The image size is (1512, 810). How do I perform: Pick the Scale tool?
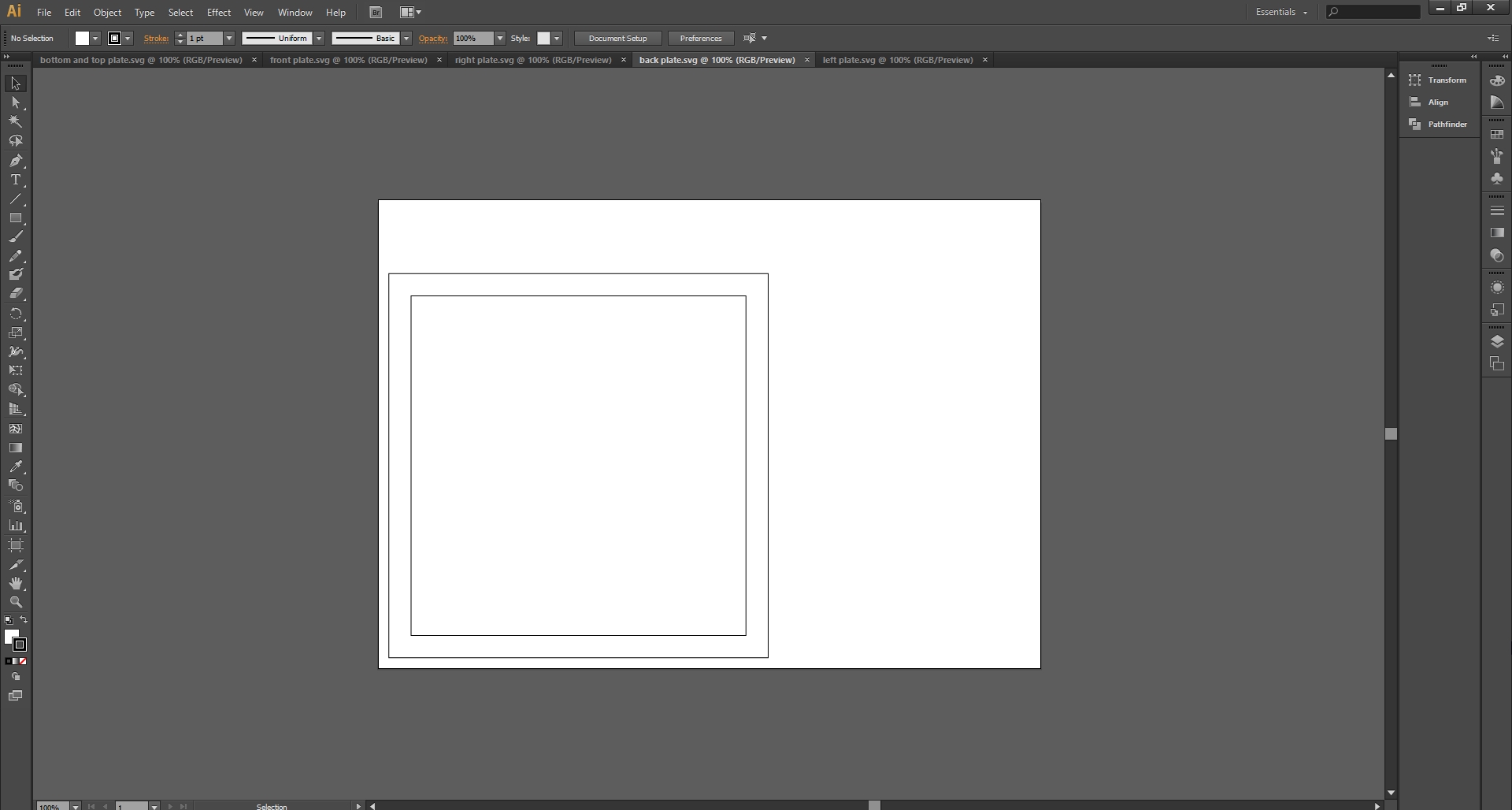click(x=16, y=333)
